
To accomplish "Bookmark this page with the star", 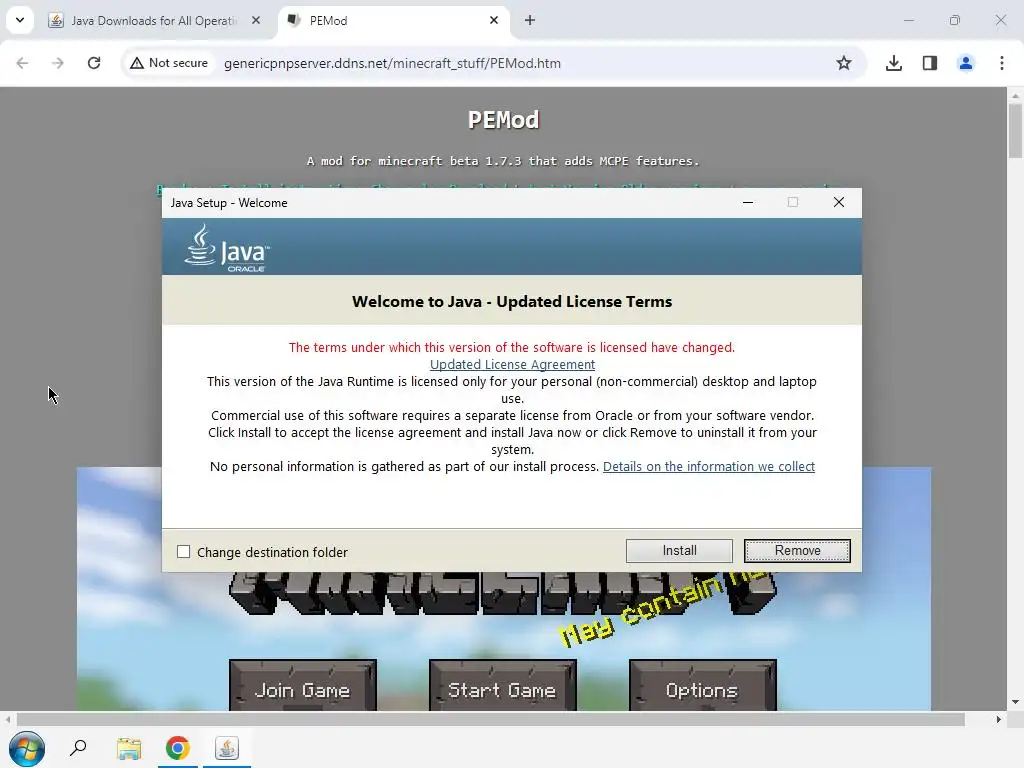I will pos(844,63).
